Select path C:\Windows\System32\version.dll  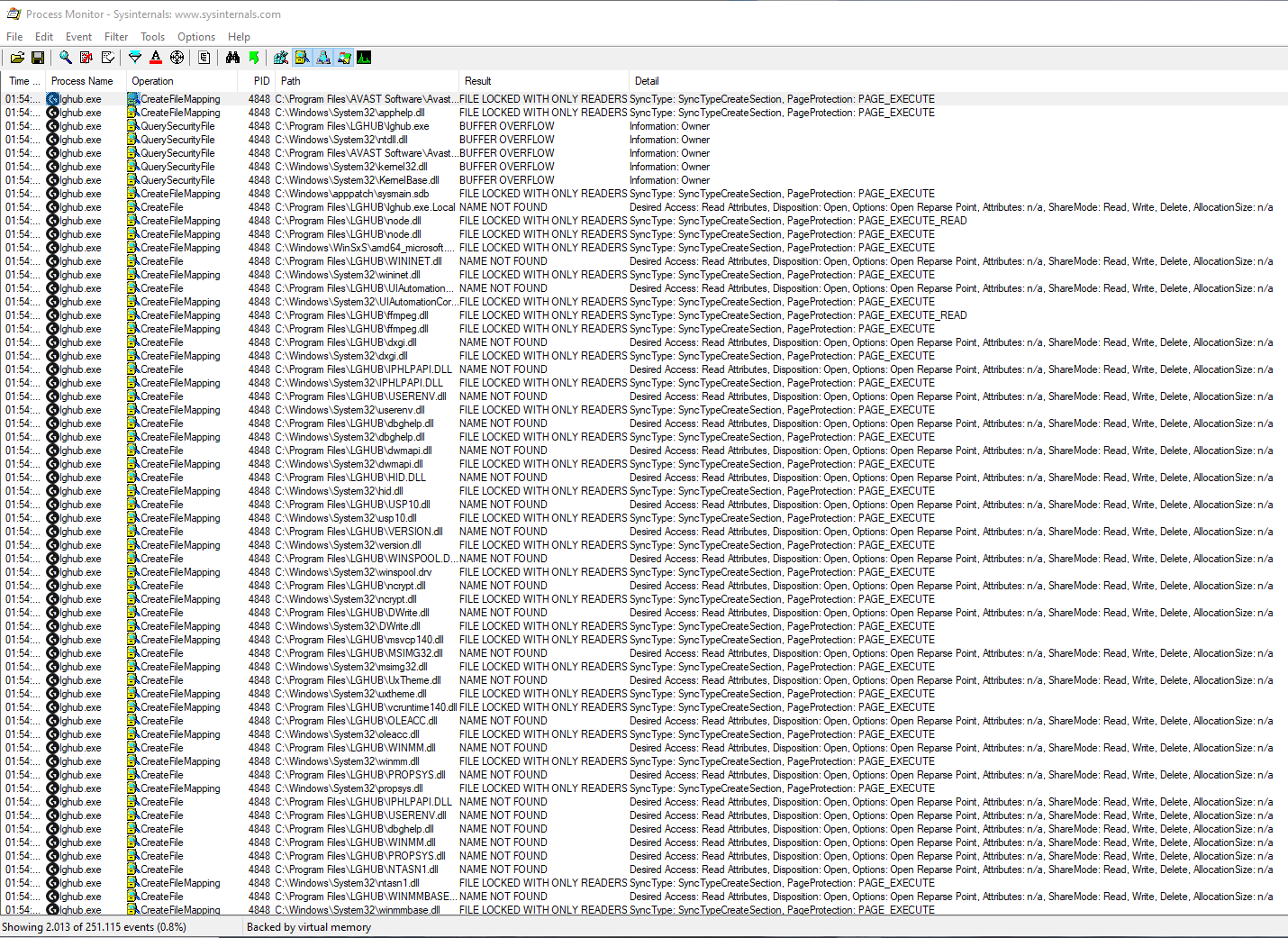point(348,545)
